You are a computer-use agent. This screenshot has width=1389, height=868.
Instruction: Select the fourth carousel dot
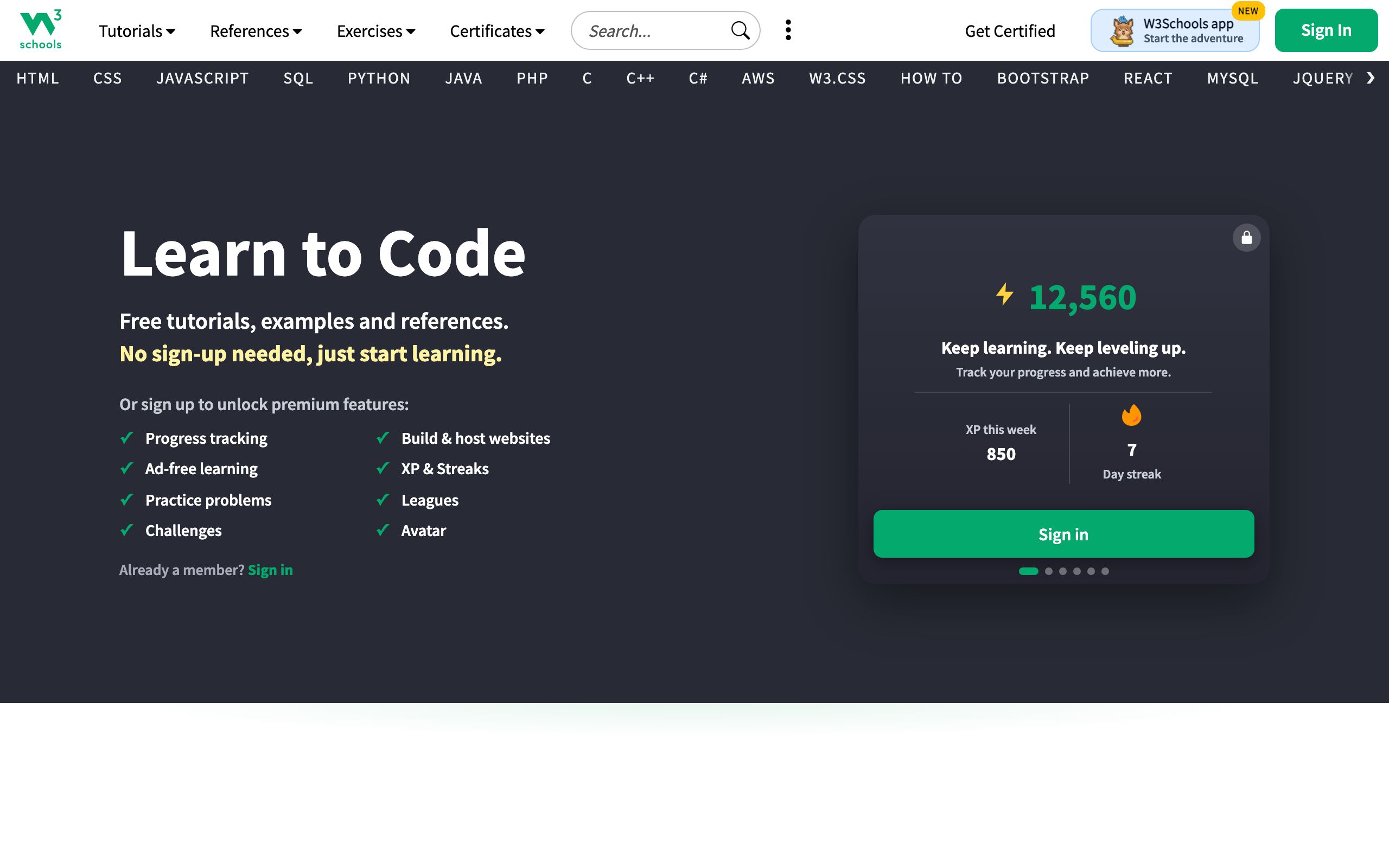[1077, 571]
